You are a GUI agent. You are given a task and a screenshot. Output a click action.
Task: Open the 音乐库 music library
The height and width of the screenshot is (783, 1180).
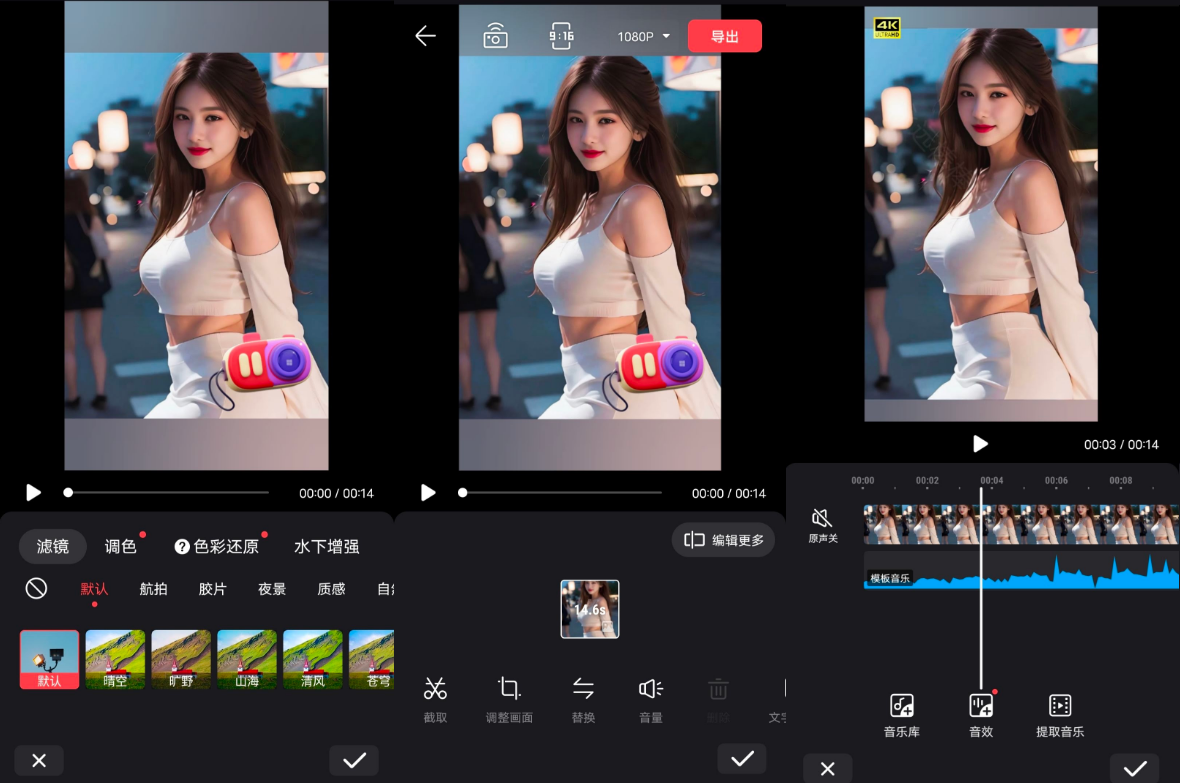coord(901,714)
